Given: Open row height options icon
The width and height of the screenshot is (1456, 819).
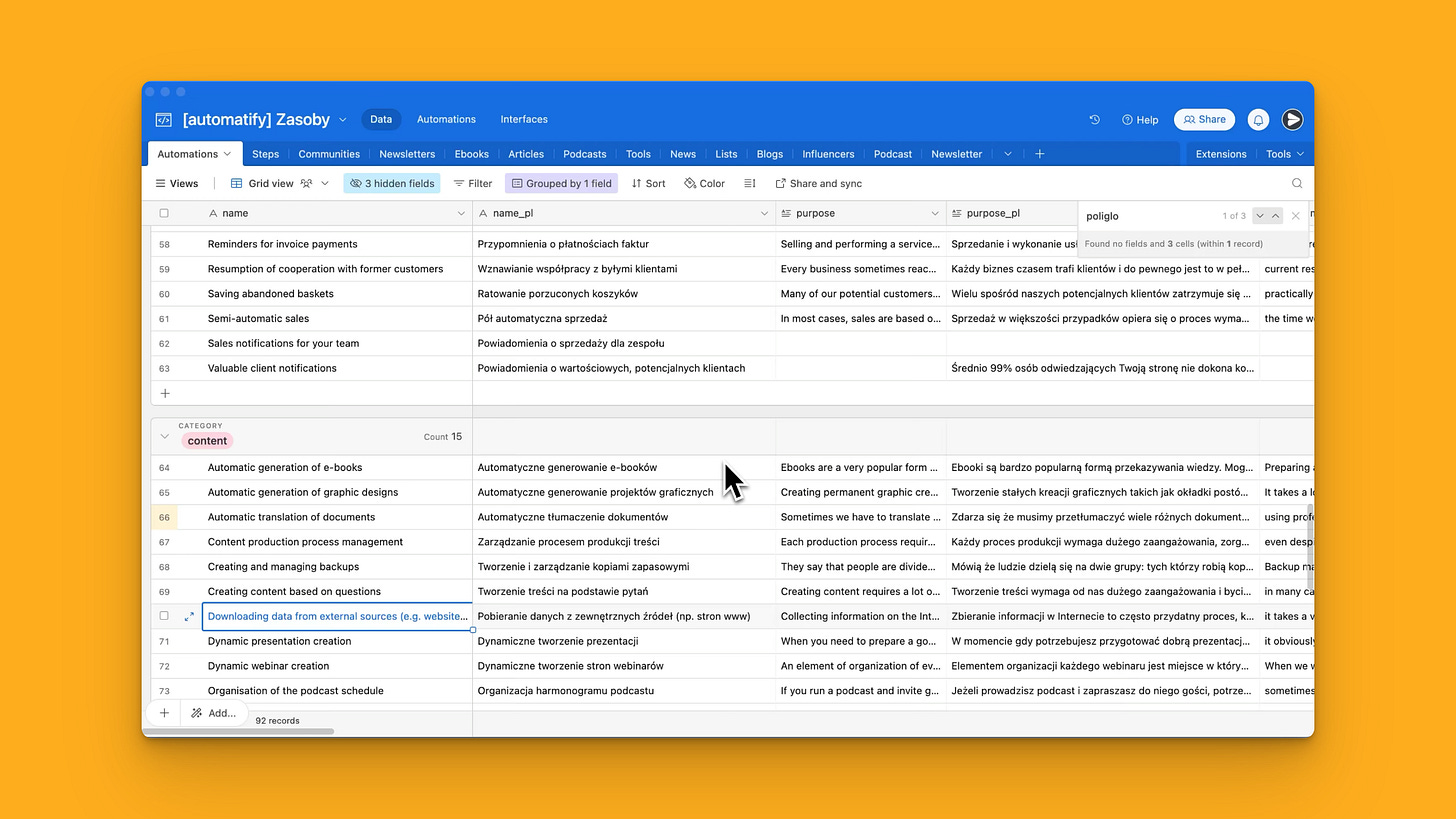Looking at the screenshot, I should point(750,184).
